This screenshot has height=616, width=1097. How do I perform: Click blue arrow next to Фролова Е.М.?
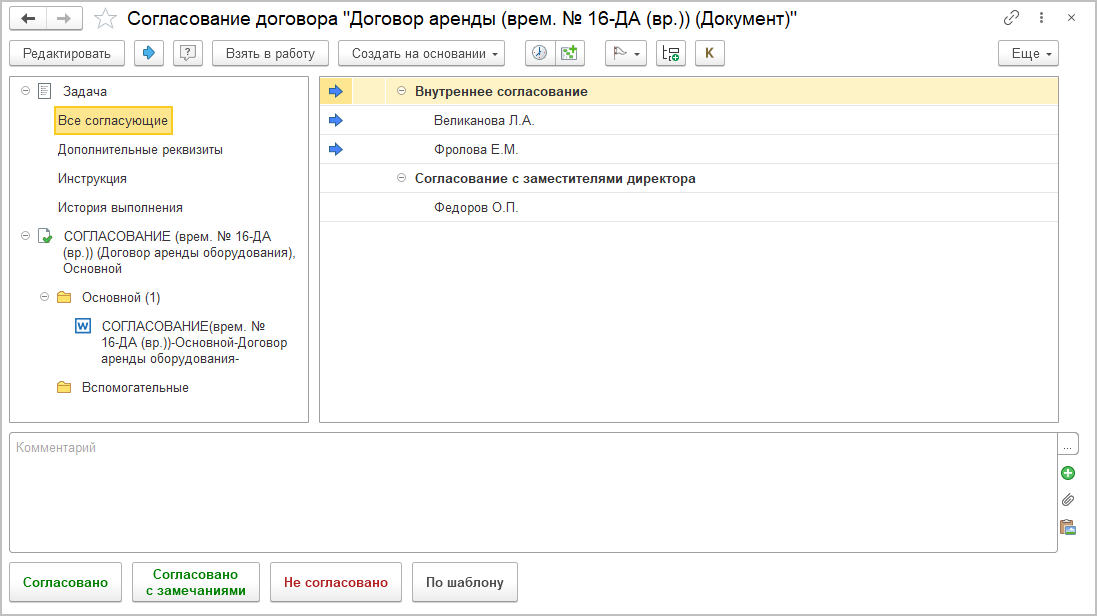point(336,149)
